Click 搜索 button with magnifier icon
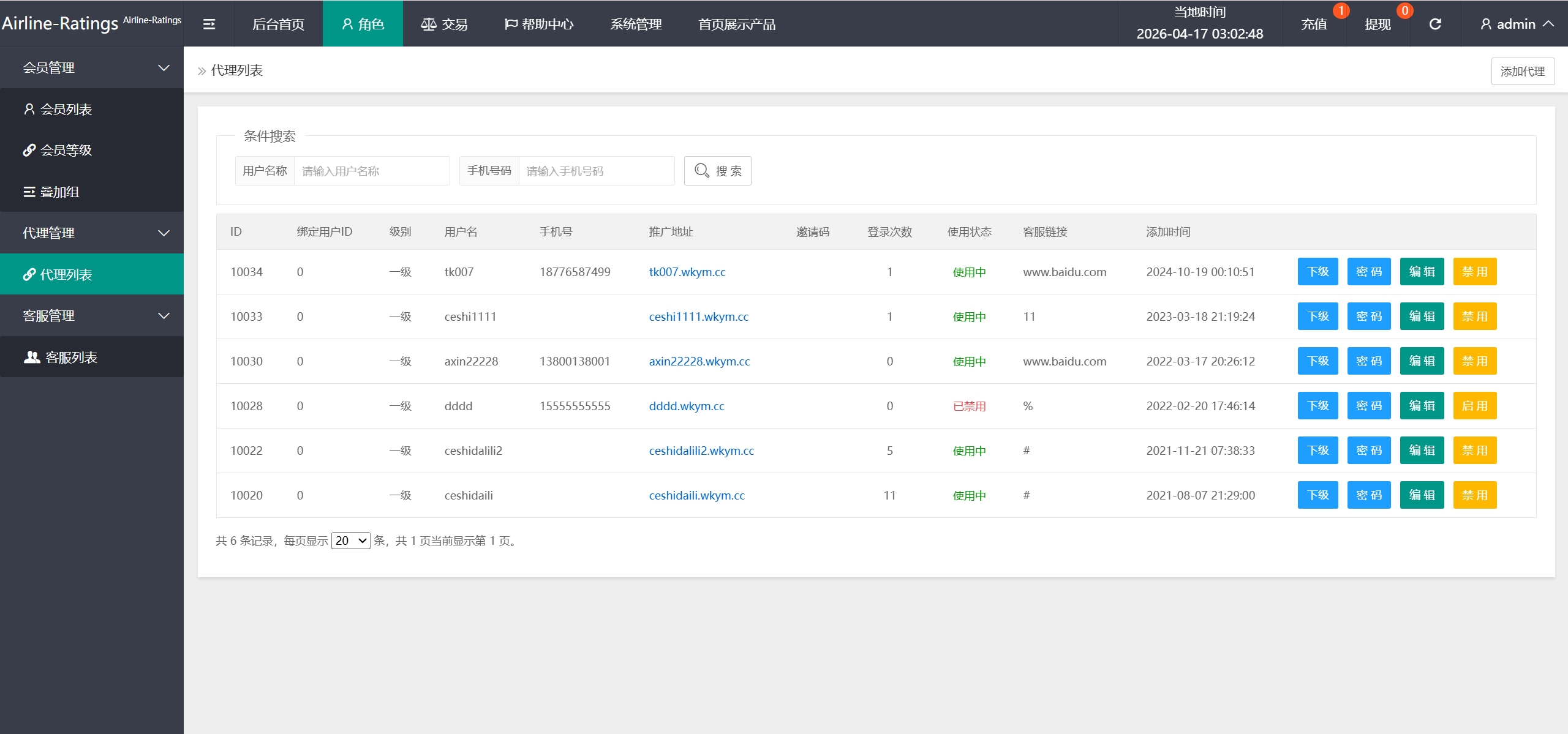The image size is (1568, 734). tap(717, 171)
